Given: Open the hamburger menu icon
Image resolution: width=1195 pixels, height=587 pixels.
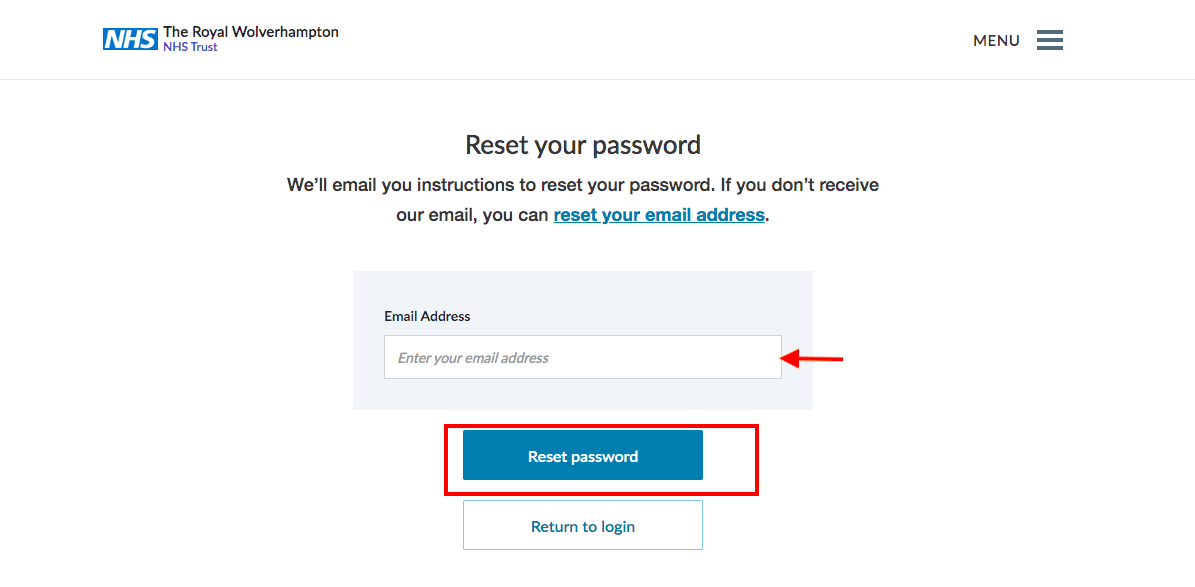Looking at the screenshot, I should point(1049,40).
